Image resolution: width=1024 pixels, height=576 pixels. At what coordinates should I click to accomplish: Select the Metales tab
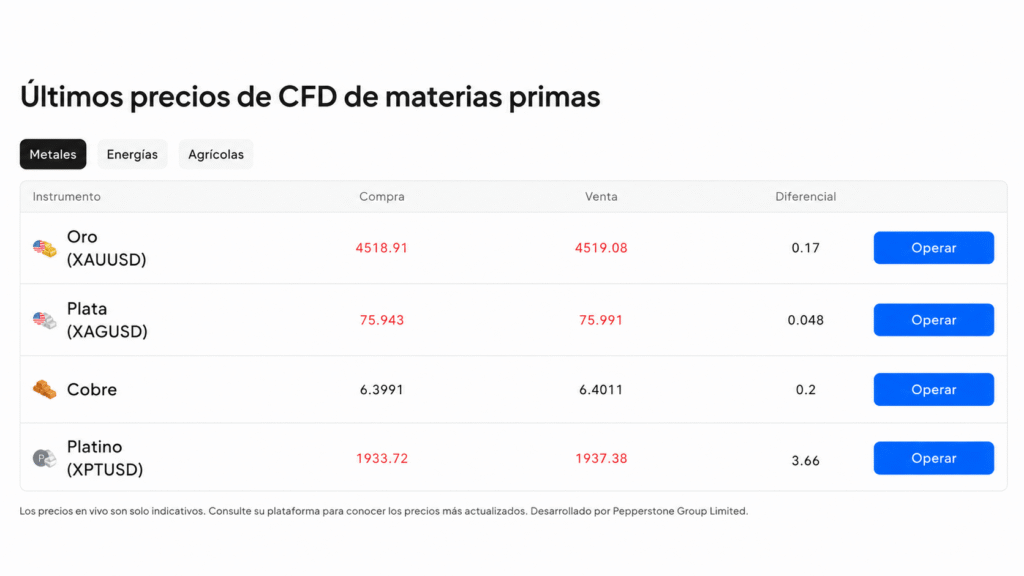point(53,154)
